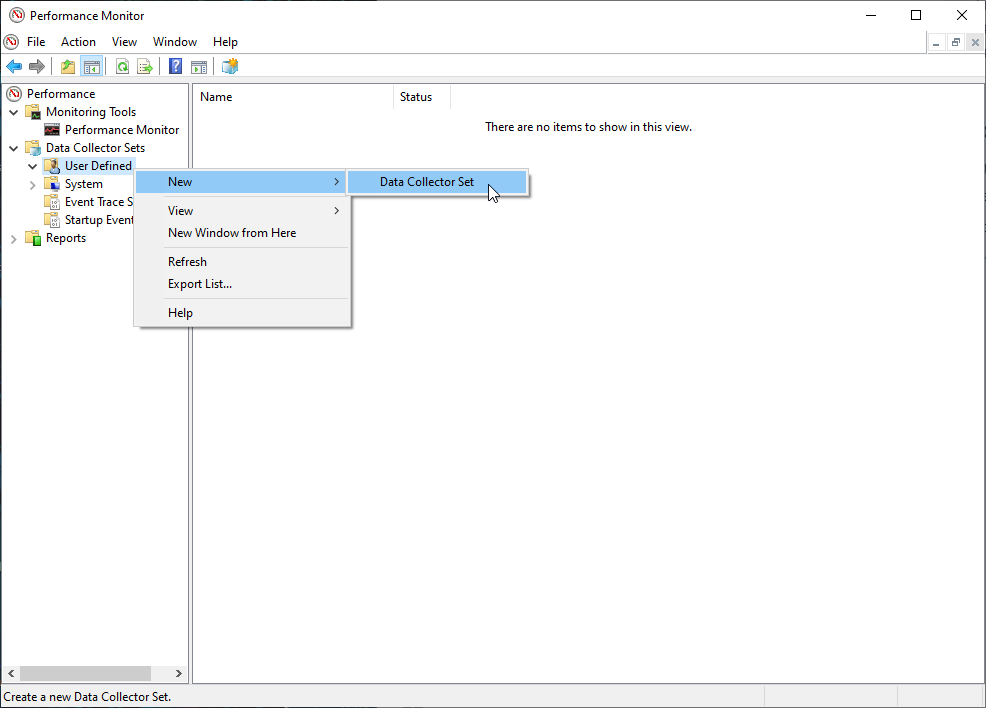This screenshot has height=708, width=986.
Task: Toggle the Show/Hide Console Tree icon
Action: [91, 67]
